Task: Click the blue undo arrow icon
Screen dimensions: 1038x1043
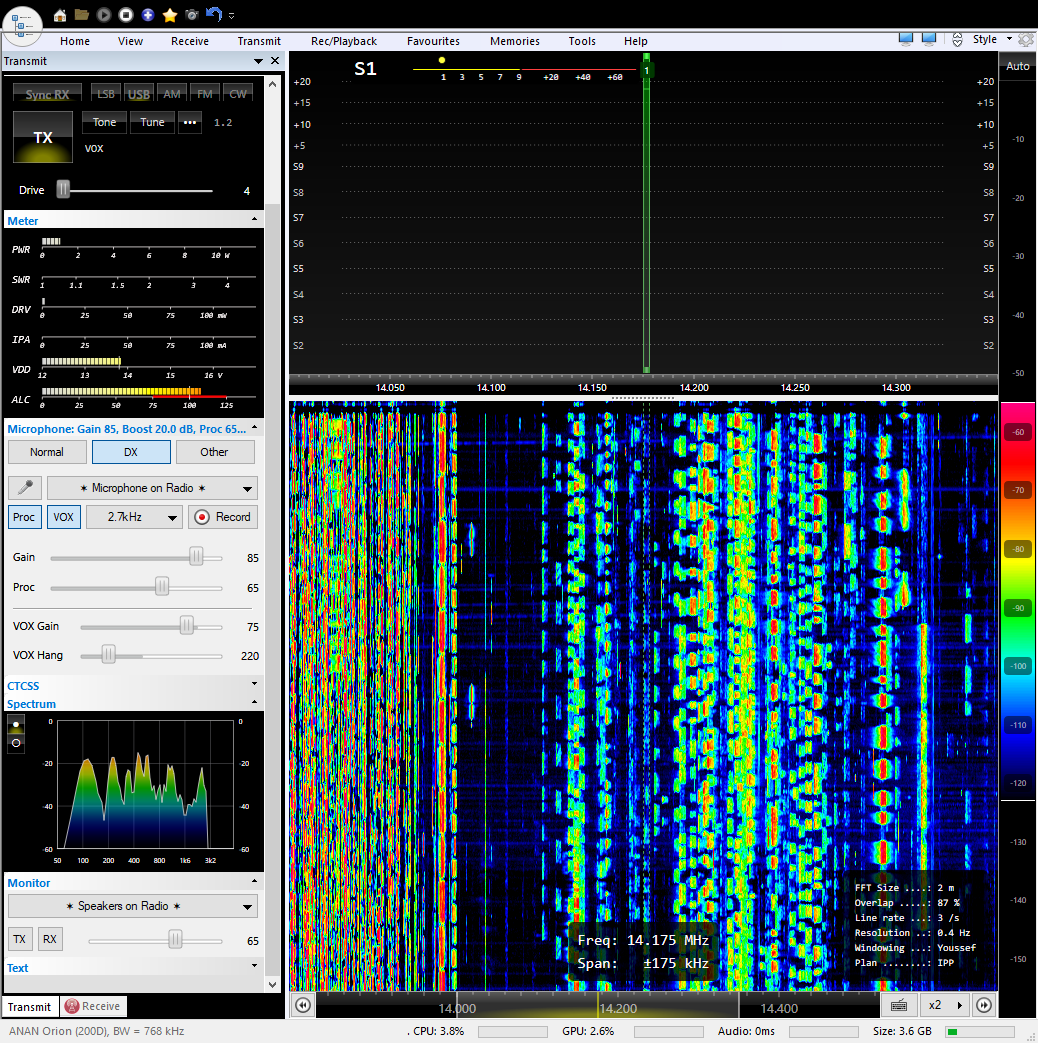Action: (213, 15)
